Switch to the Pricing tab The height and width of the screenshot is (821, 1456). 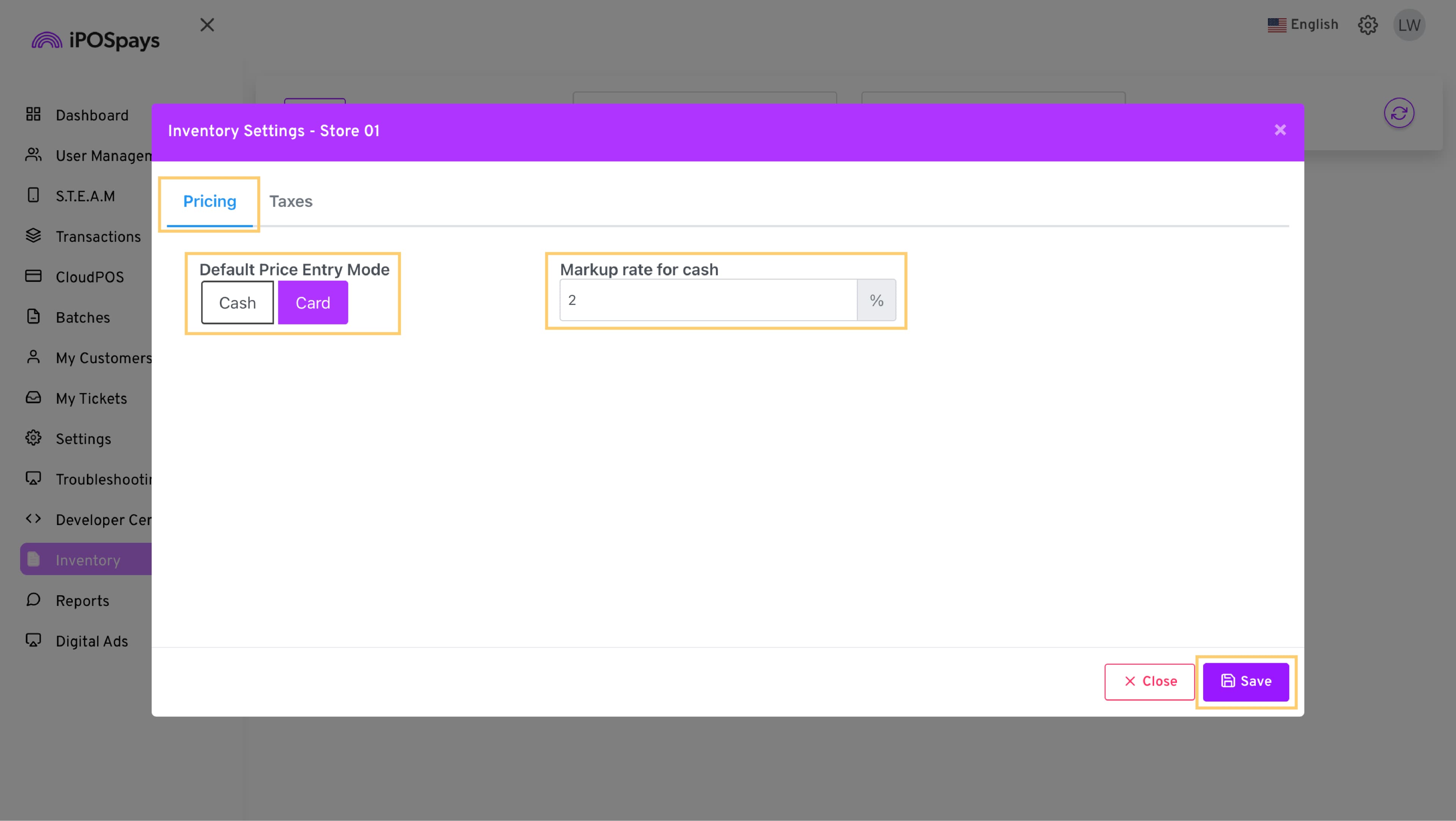coord(210,201)
